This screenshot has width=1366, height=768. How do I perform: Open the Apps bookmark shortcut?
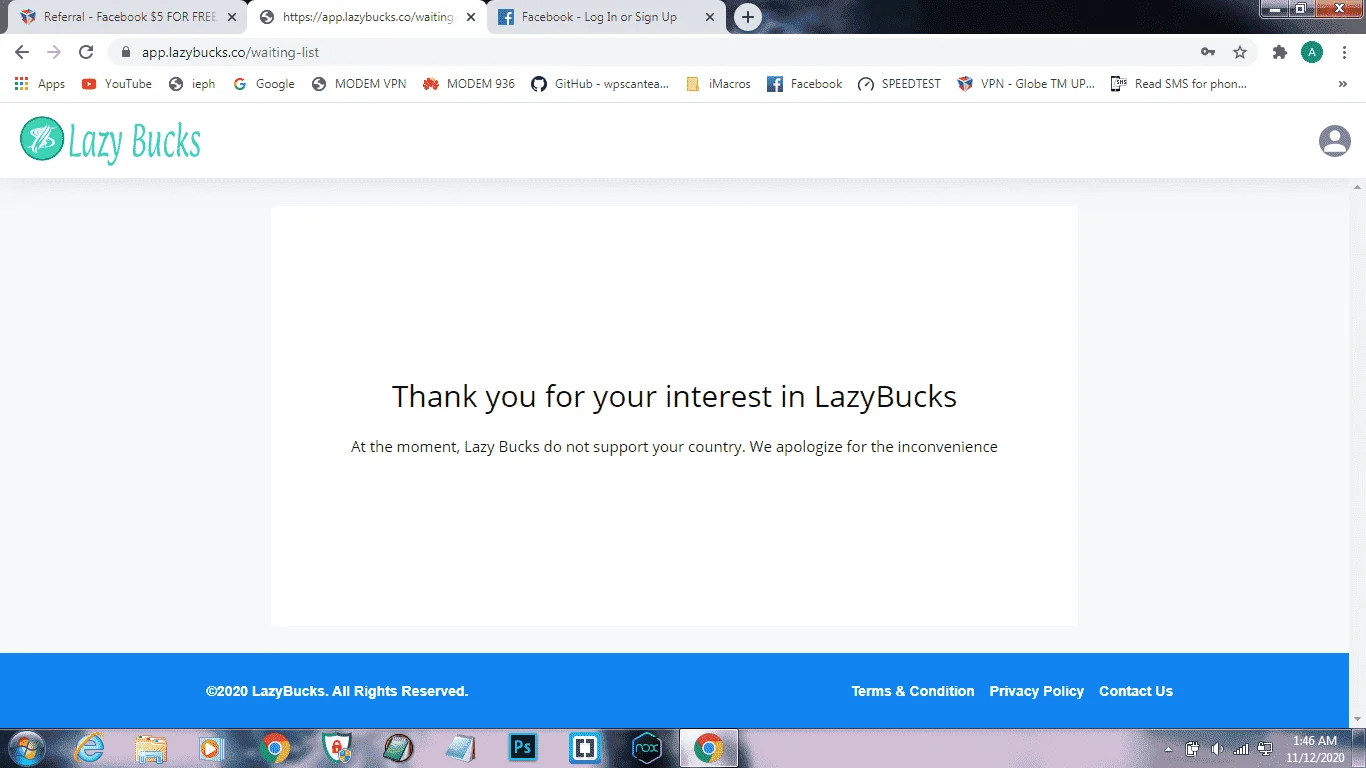point(40,84)
